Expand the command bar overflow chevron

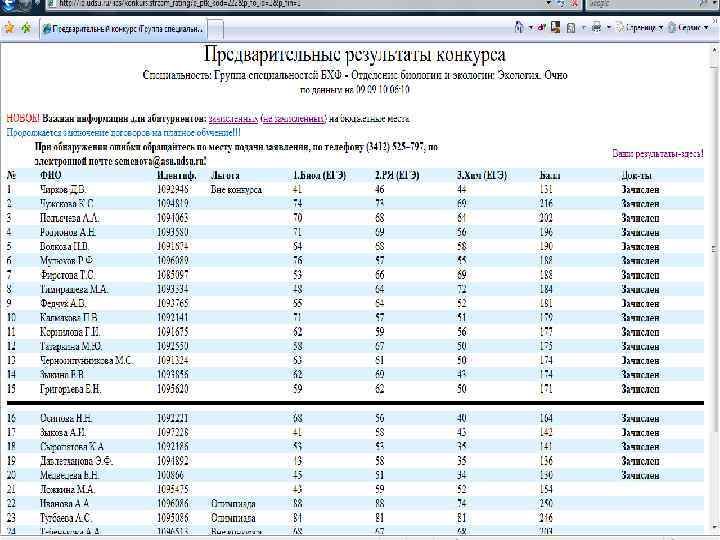click(715, 20)
